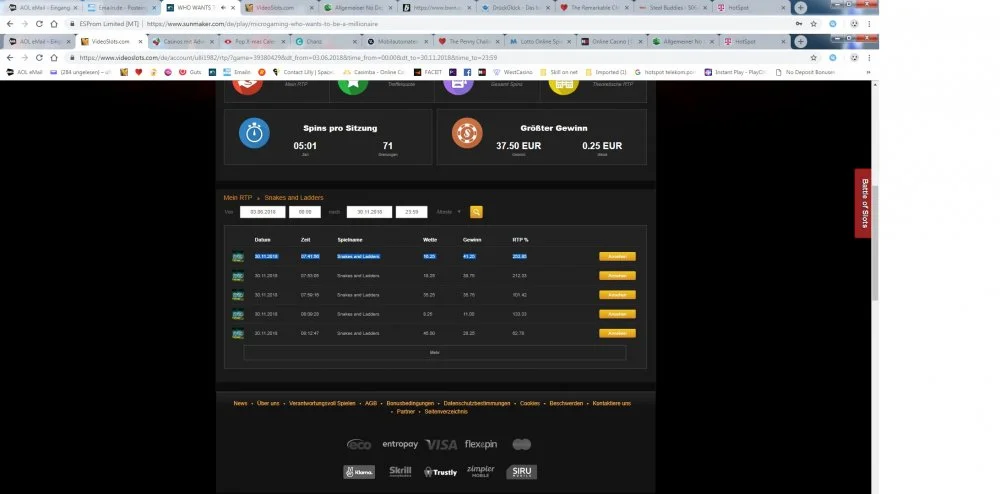Click the Klarna payment logo in the footer
Viewport: 1000px width, 494px height.
(359, 472)
